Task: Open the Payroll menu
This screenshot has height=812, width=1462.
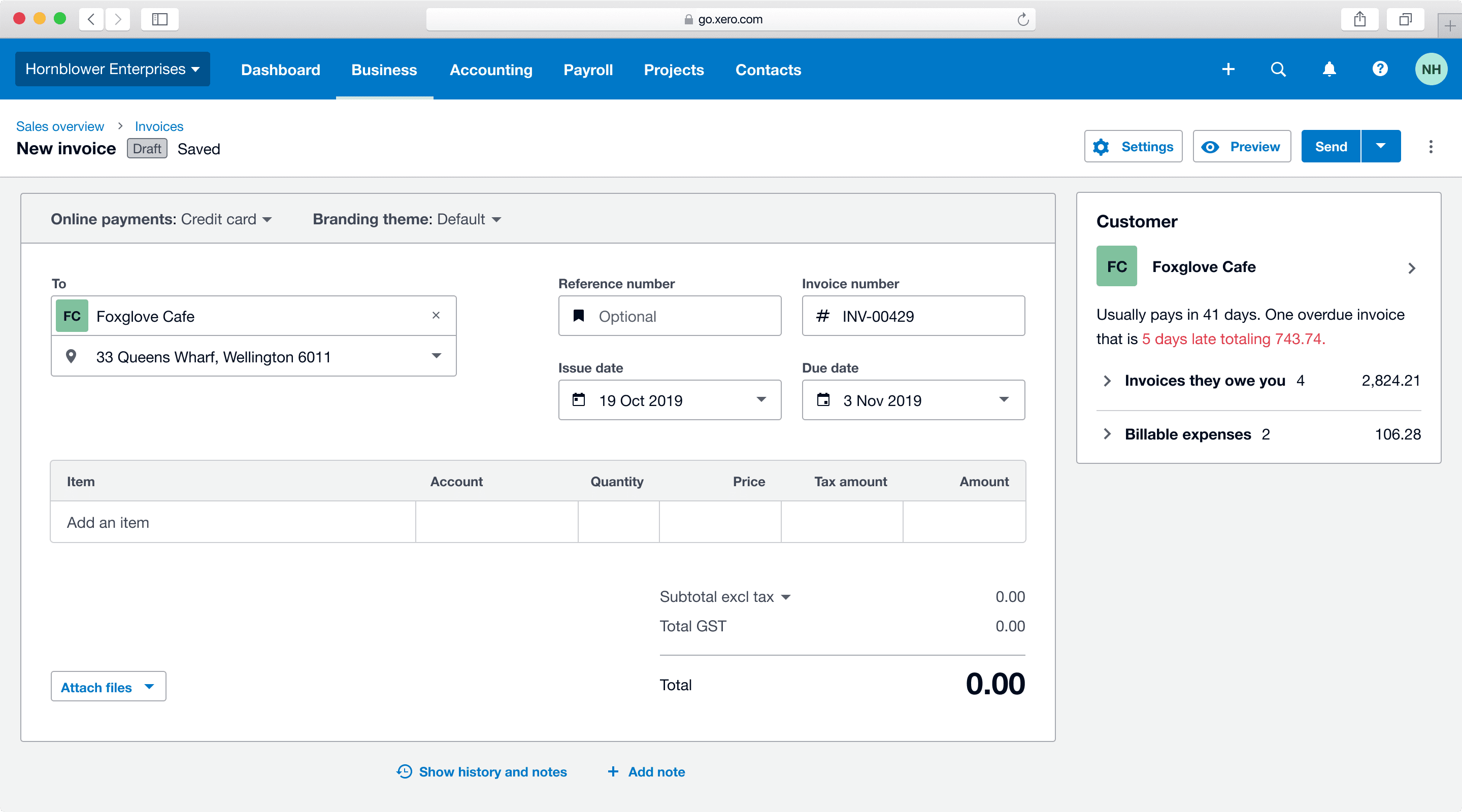Action: pyautogui.click(x=588, y=69)
